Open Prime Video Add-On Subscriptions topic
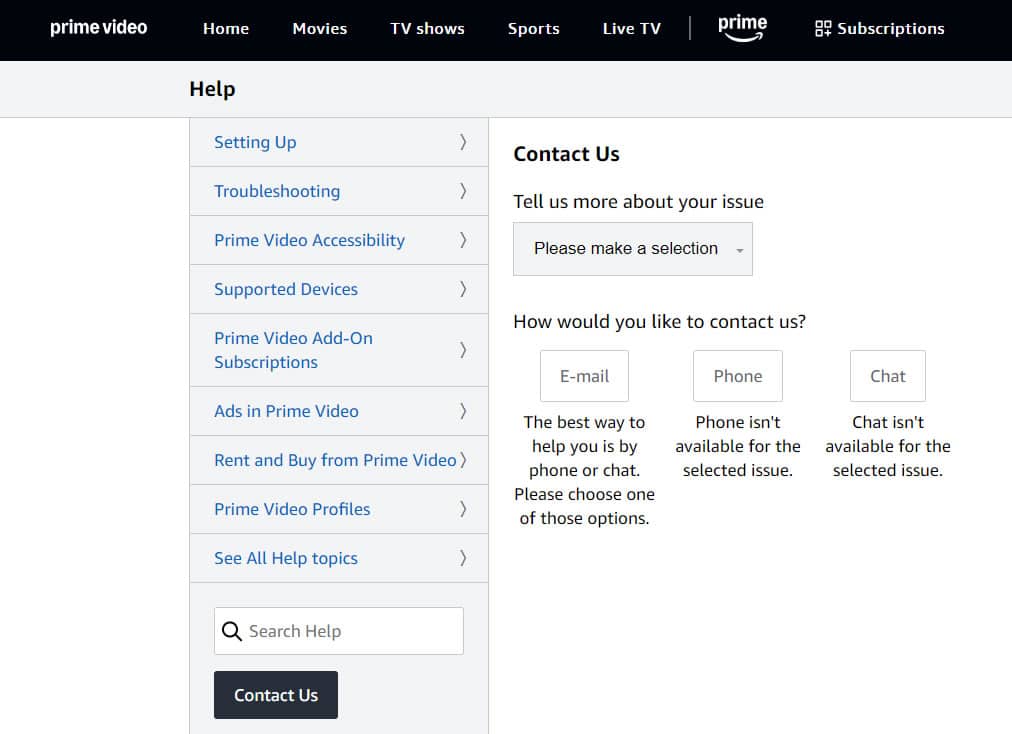Image resolution: width=1012 pixels, height=734 pixels. pyautogui.click(x=339, y=350)
